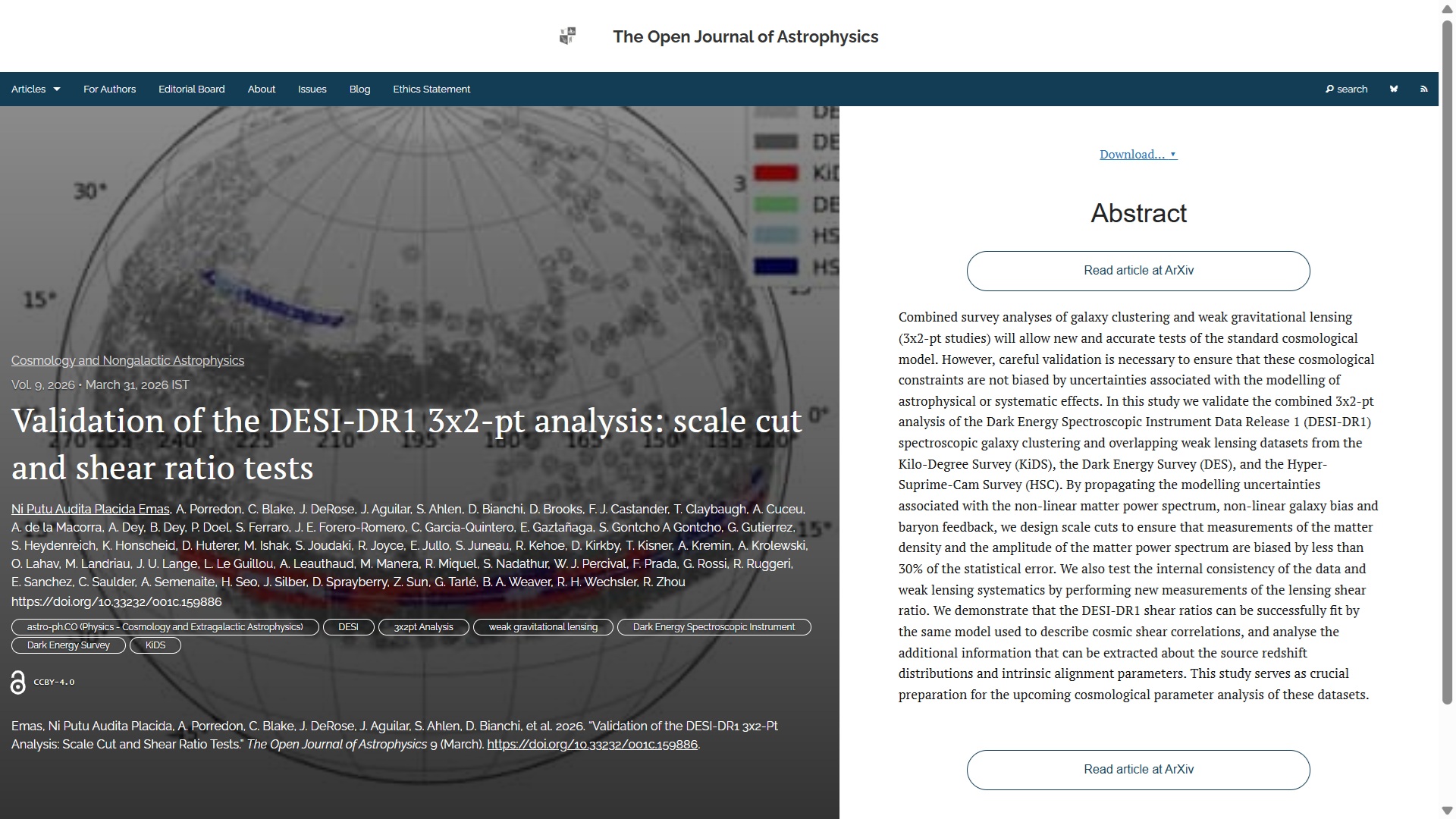Open the Cosmology and Nongalactic Astrophysics section link
1456x819 pixels.
point(127,361)
